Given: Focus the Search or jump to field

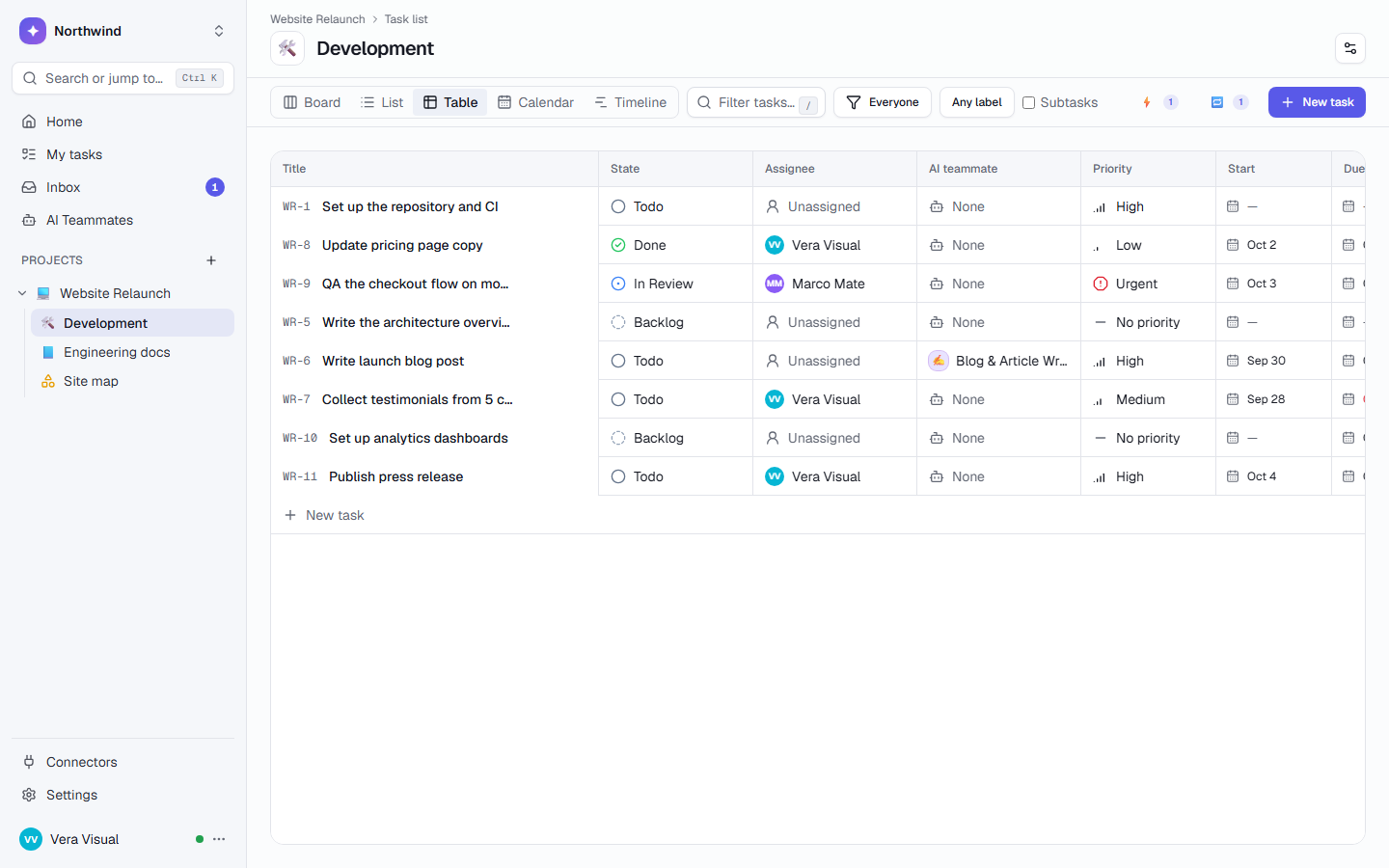Looking at the screenshot, I should (123, 78).
